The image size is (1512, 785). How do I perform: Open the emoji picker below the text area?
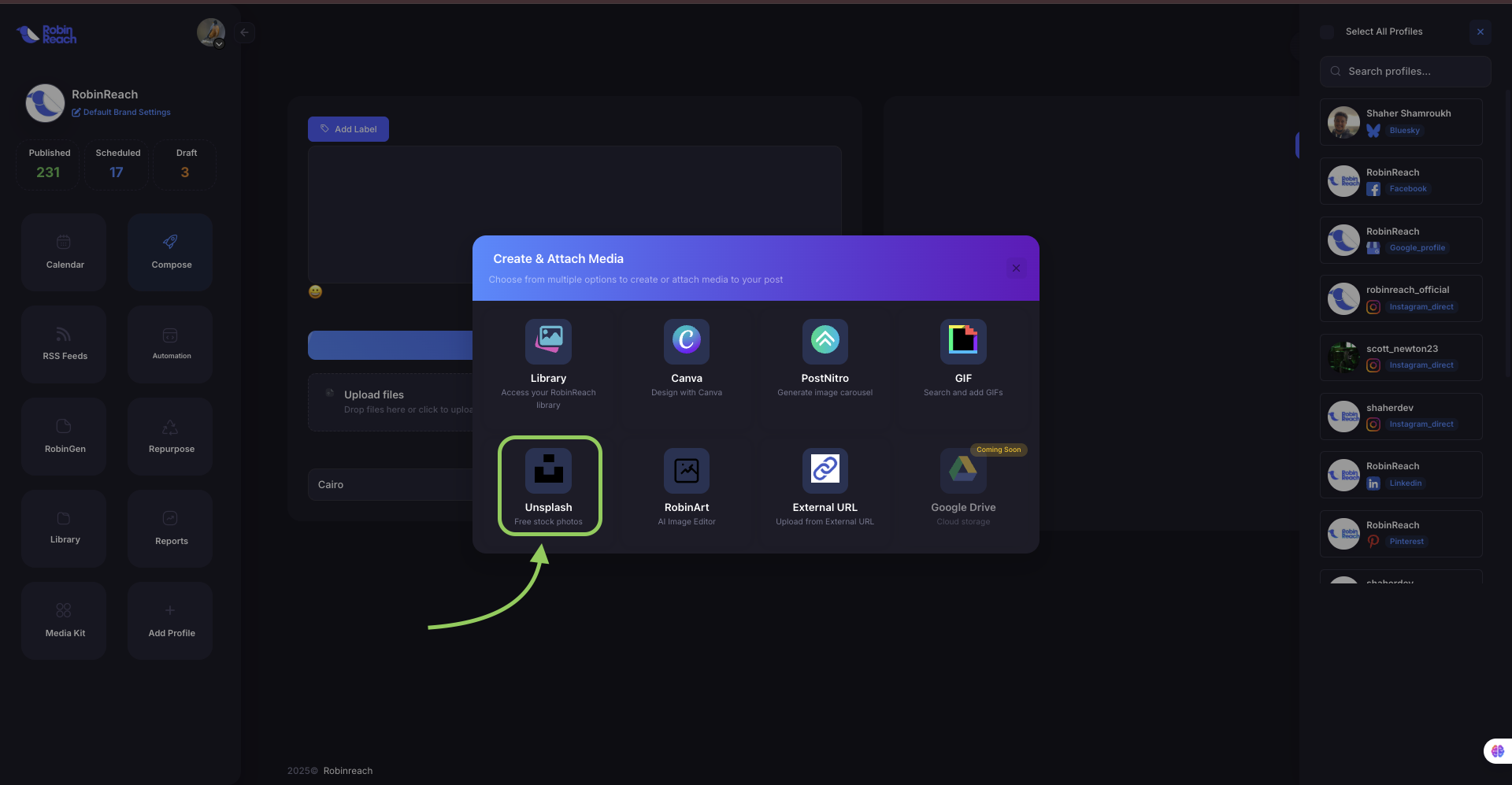[x=315, y=292]
